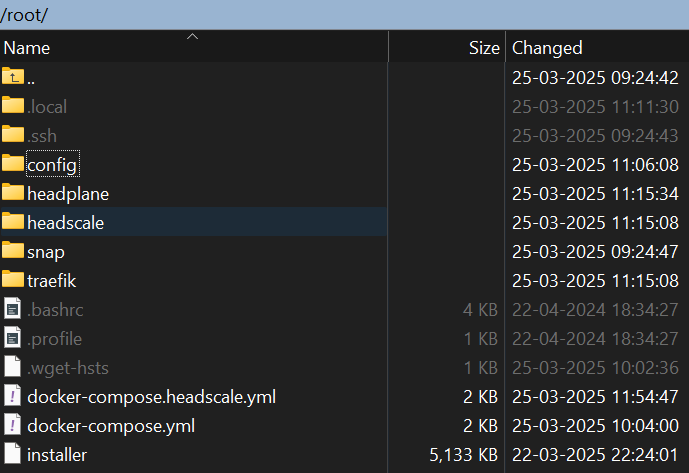Select the .local folder icon
This screenshot has height=473, width=689.
pyautogui.click(x=13, y=106)
